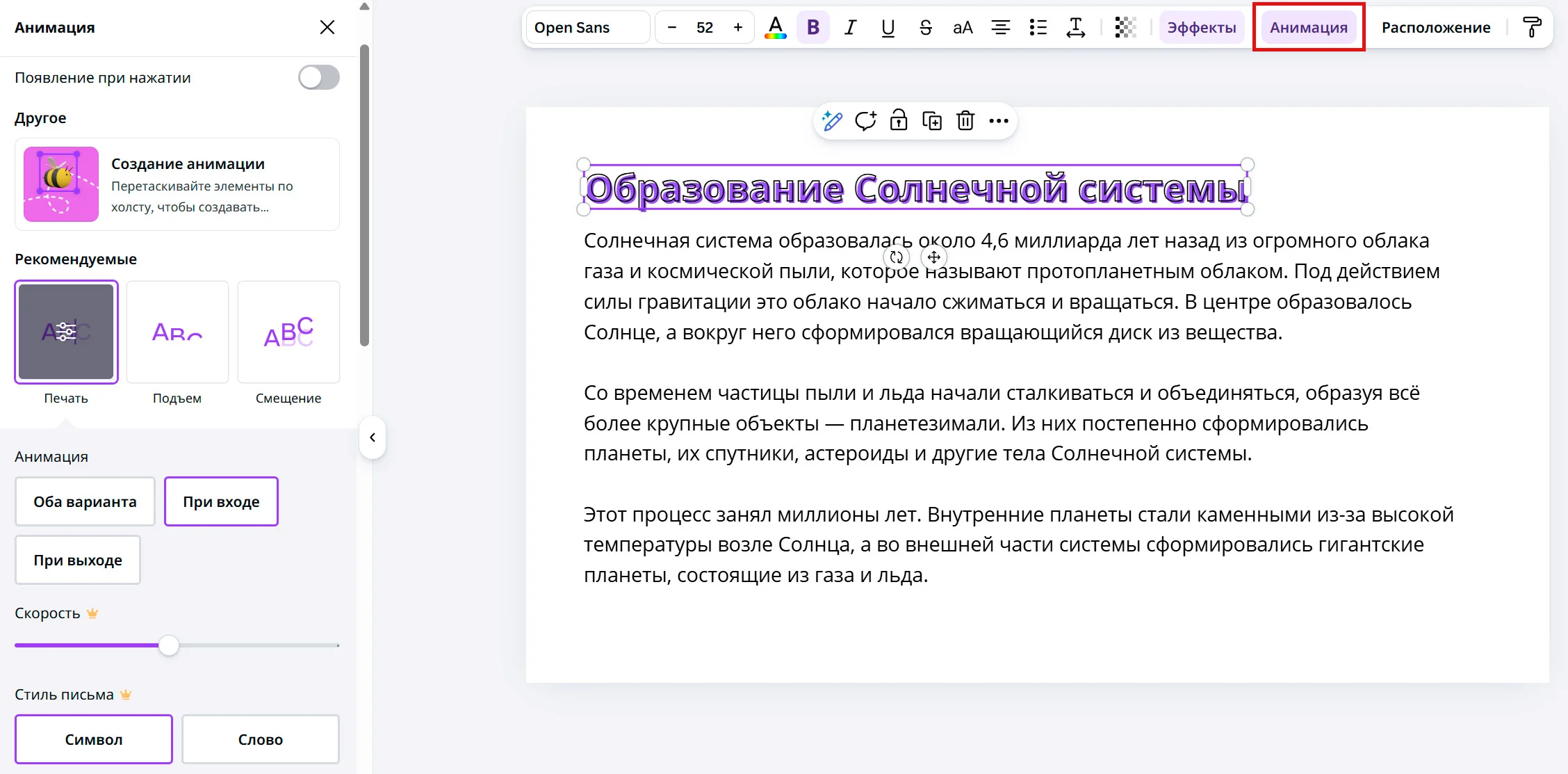Open the Расположение menu
This screenshot has height=774, width=1568.
pos(1436,28)
